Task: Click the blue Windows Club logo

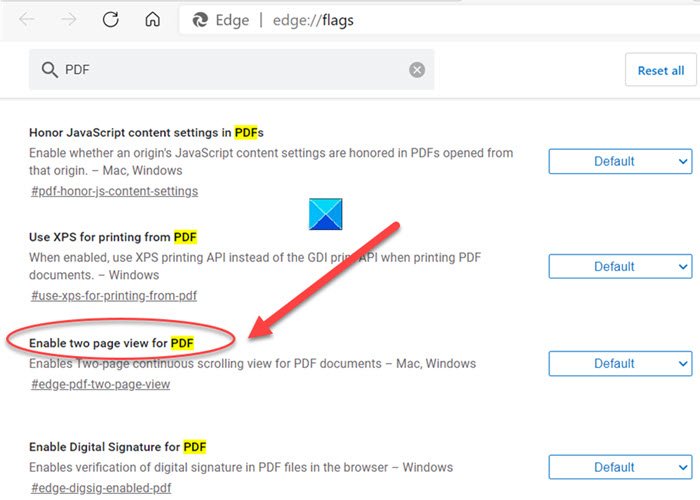Action: [x=325, y=214]
